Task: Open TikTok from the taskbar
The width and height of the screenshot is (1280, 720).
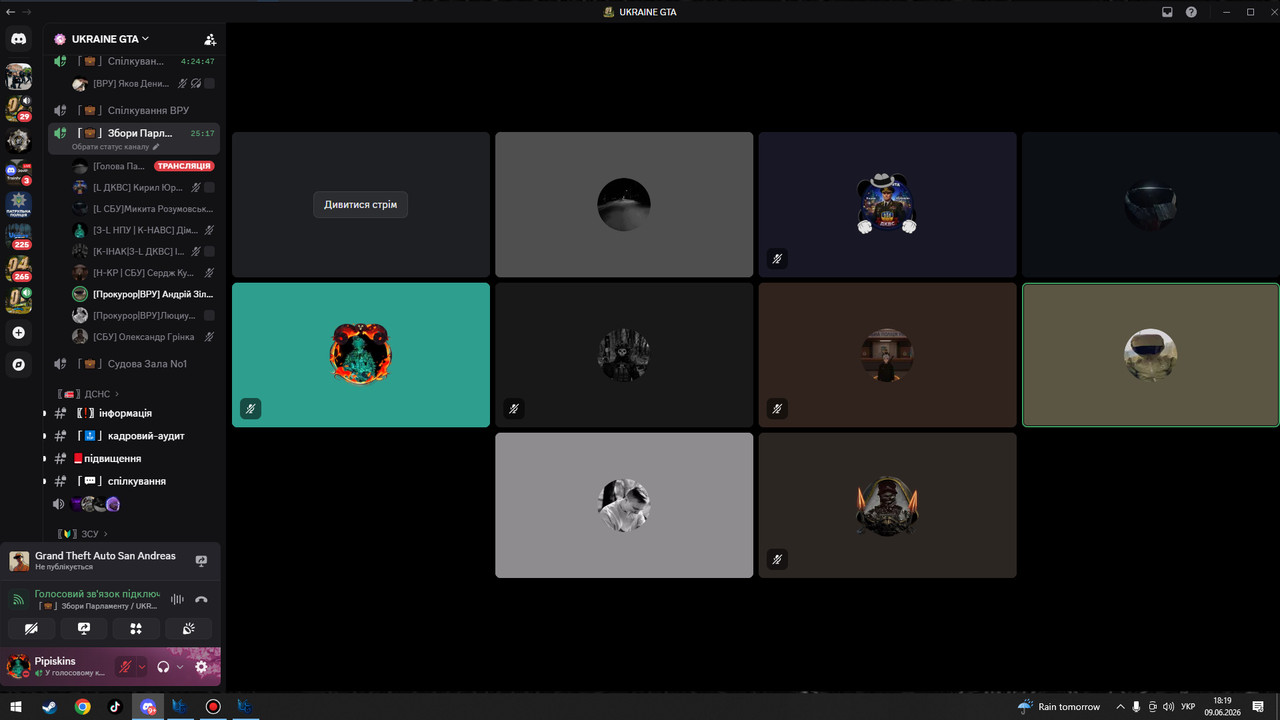Action: [115, 706]
